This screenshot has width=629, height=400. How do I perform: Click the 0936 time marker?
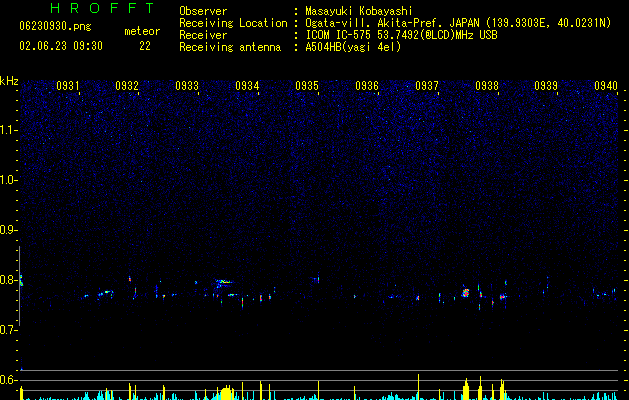(367, 86)
